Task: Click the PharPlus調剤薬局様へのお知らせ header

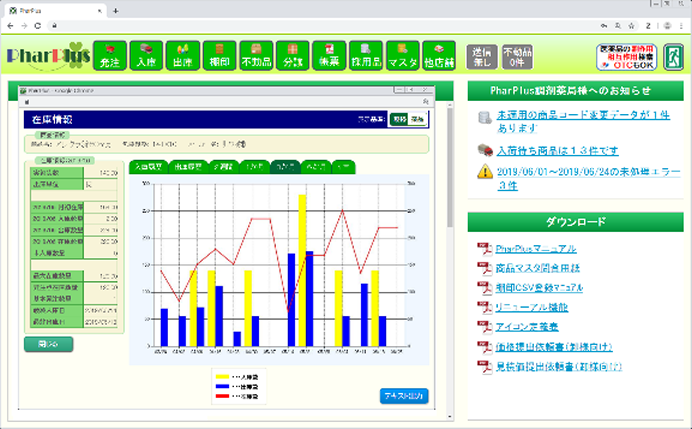Action: click(575, 91)
